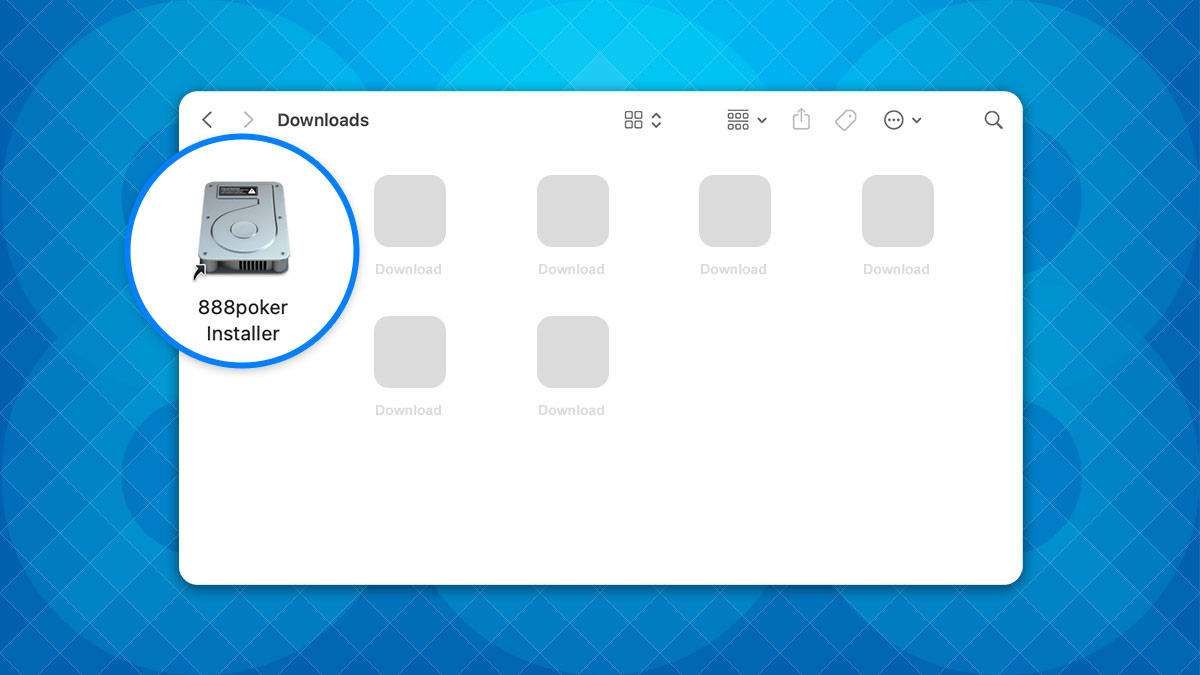Expand the More actions dropdown chevron
The image size is (1200, 675).
point(917,121)
